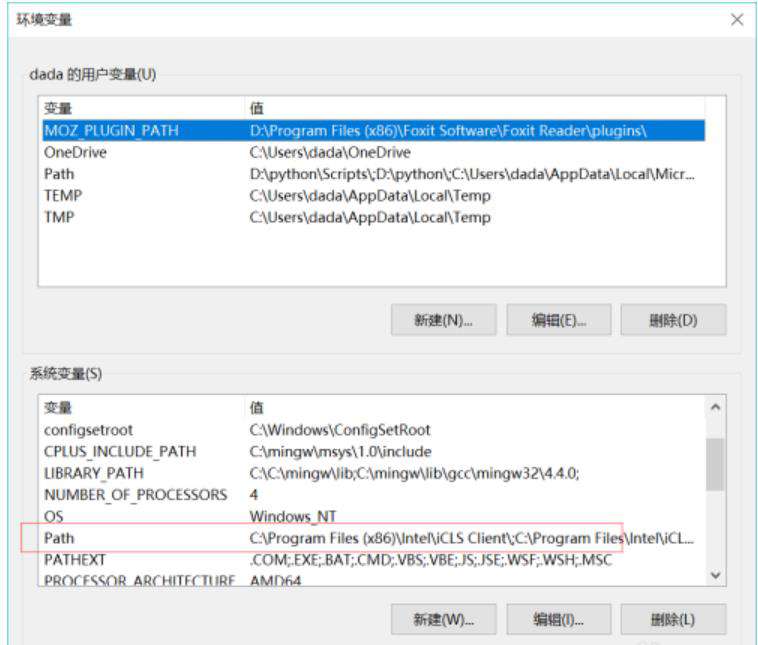
Task: Select the PATHEXT system variable
Action: click(373, 559)
